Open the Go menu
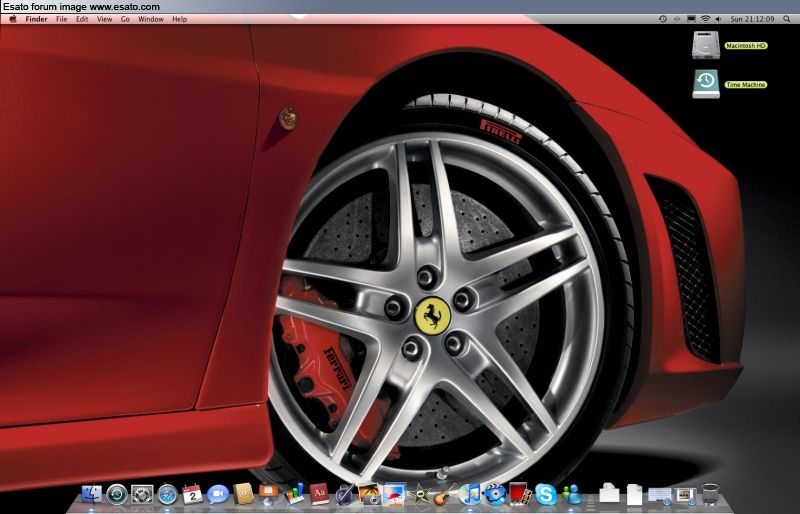800x514 pixels. (126, 19)
